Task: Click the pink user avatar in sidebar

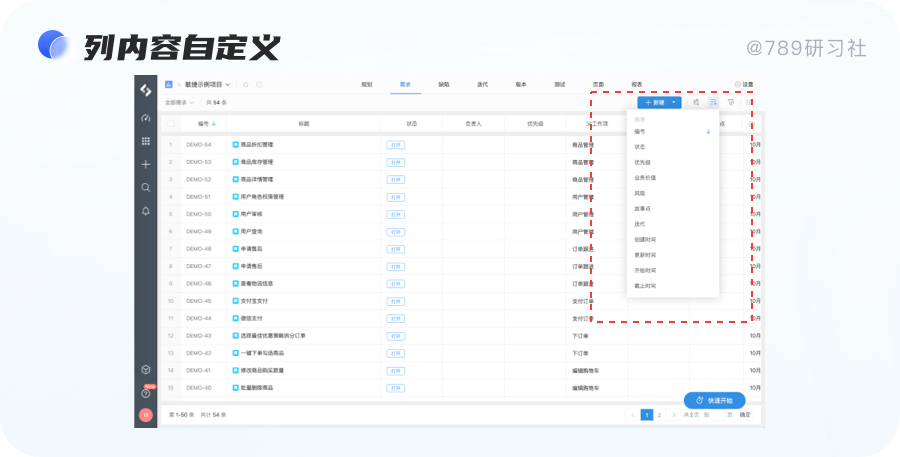Action: coord(146,415)
